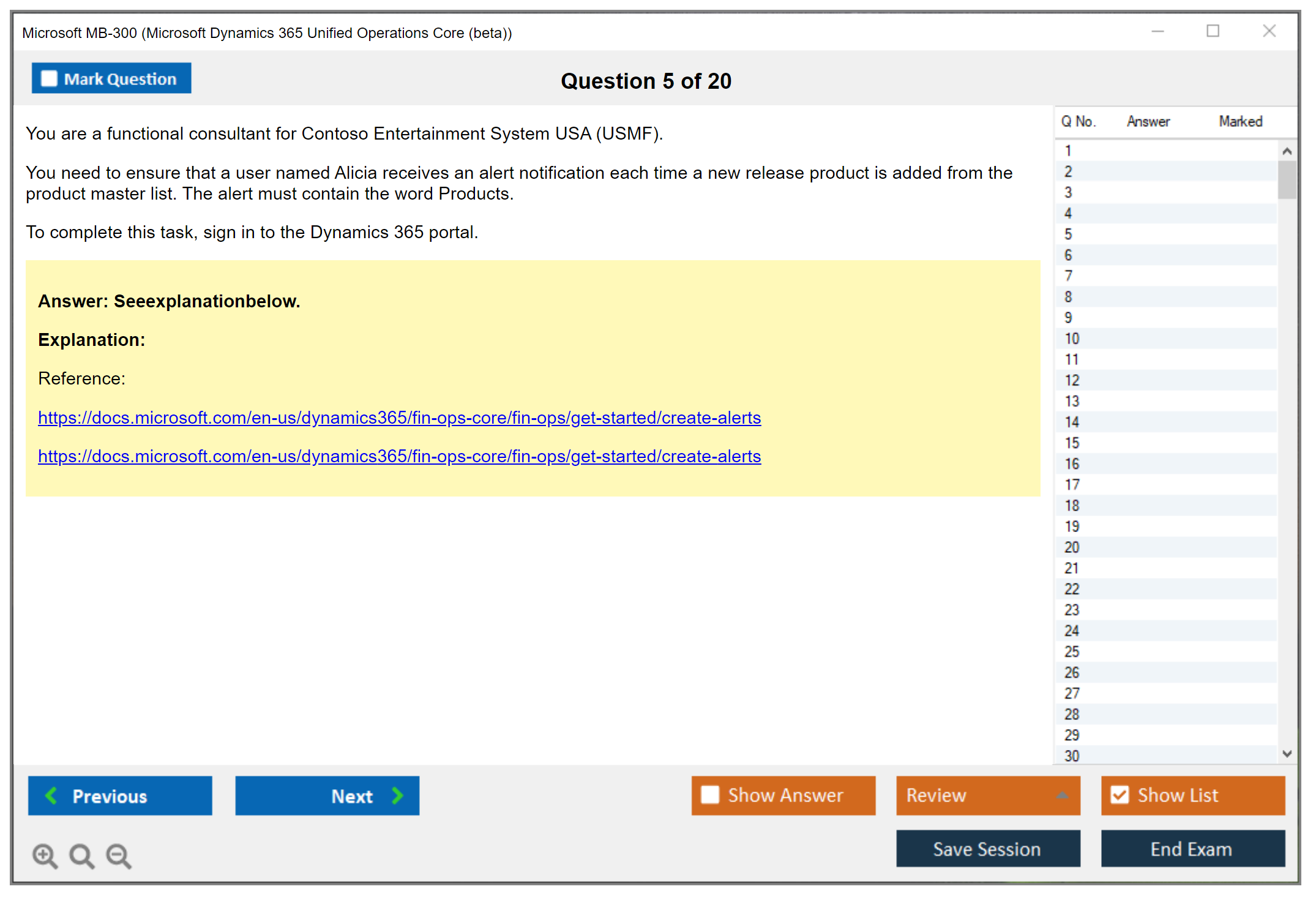Click the question list scrollbar thumb
Viewport: 1316px width, 900px height.
click(1287, 179)
